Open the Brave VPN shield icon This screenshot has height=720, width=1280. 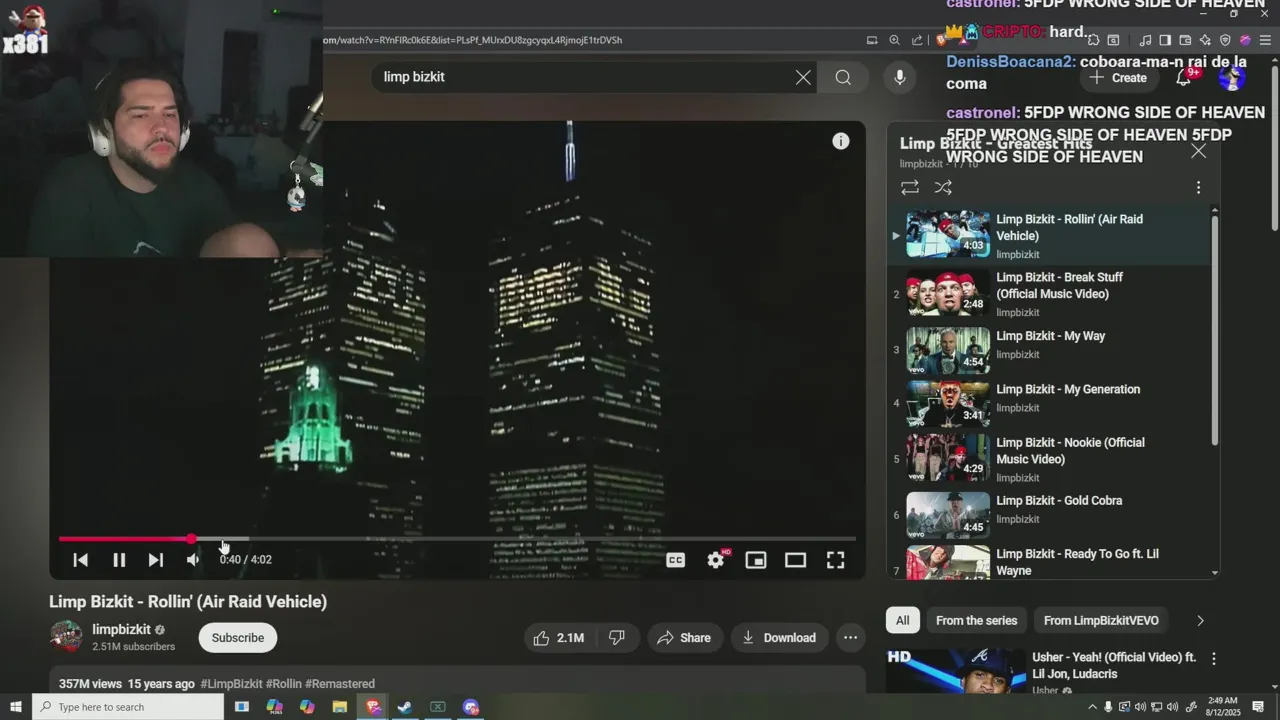click(1225, 40)
